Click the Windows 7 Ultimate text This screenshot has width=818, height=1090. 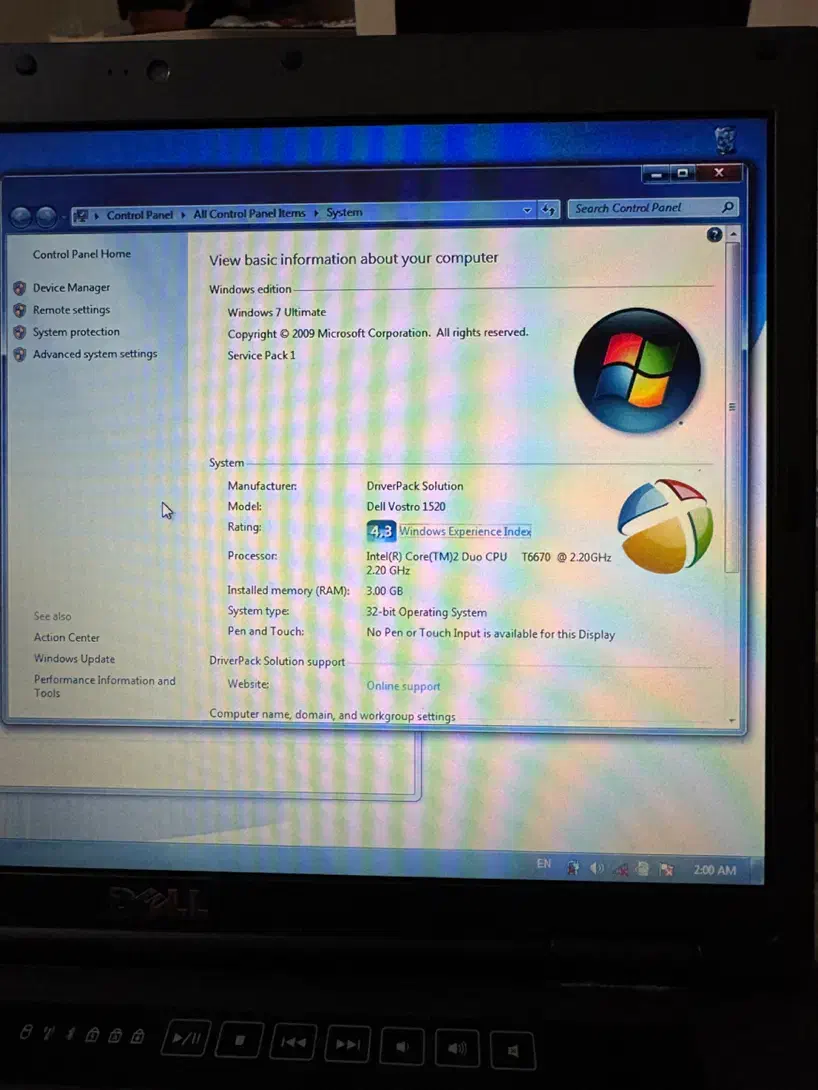277,312
